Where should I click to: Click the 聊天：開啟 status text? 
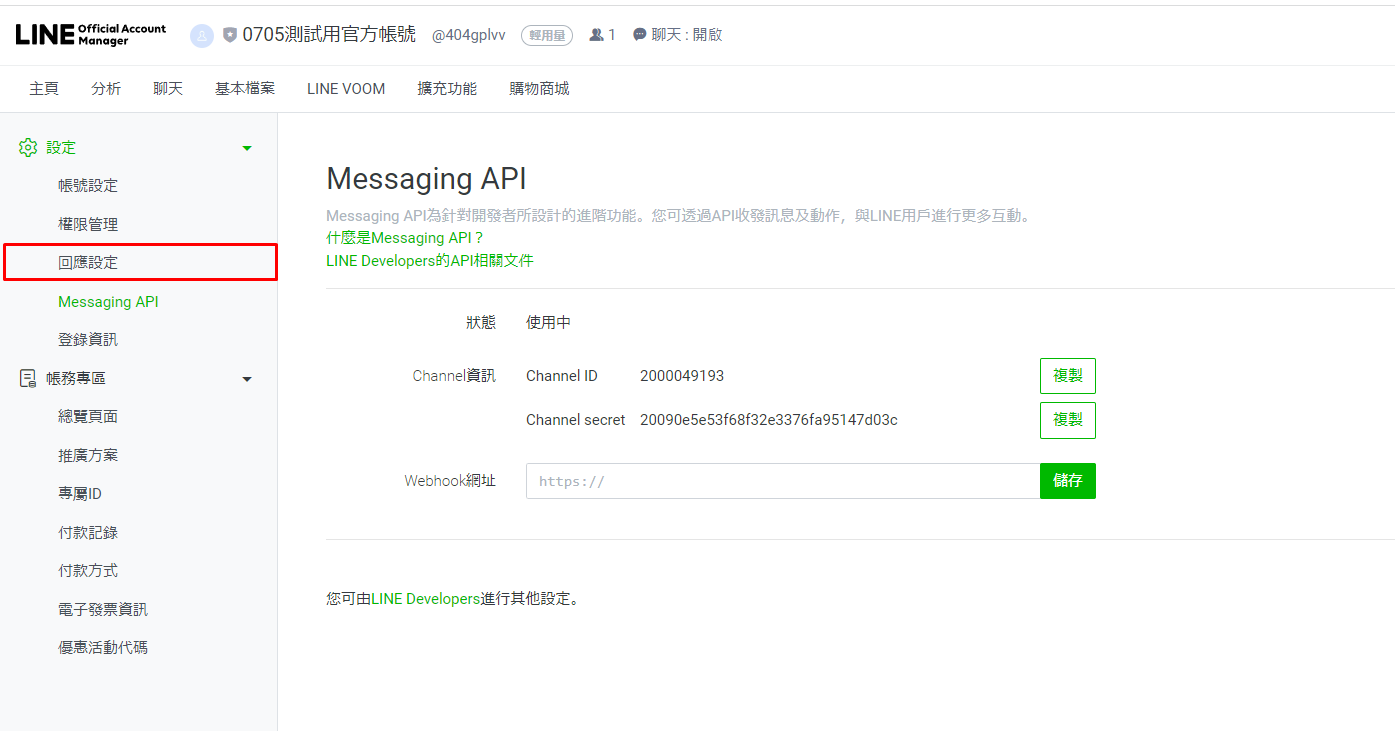tap(687, 35)
